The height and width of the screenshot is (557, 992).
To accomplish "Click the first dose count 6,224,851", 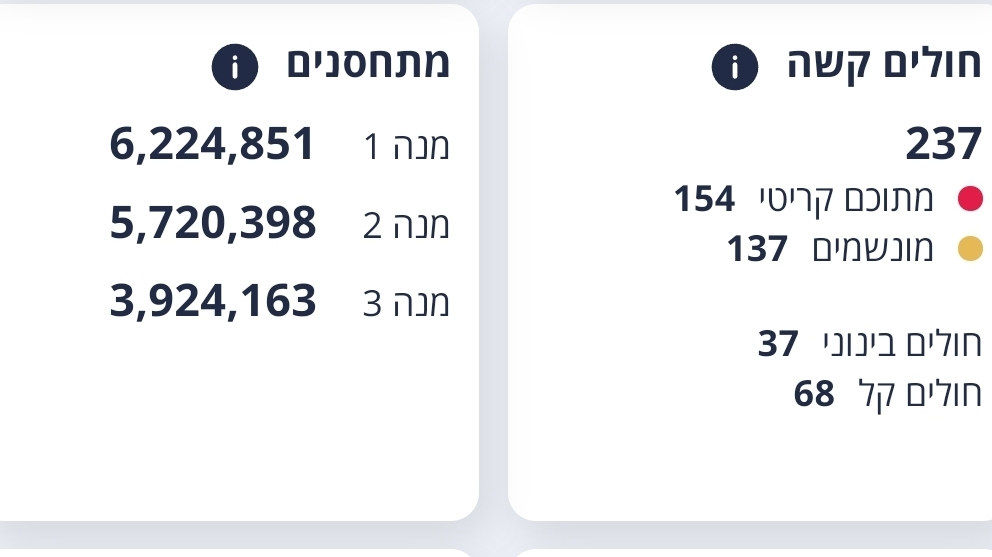I will click(212, 144).
